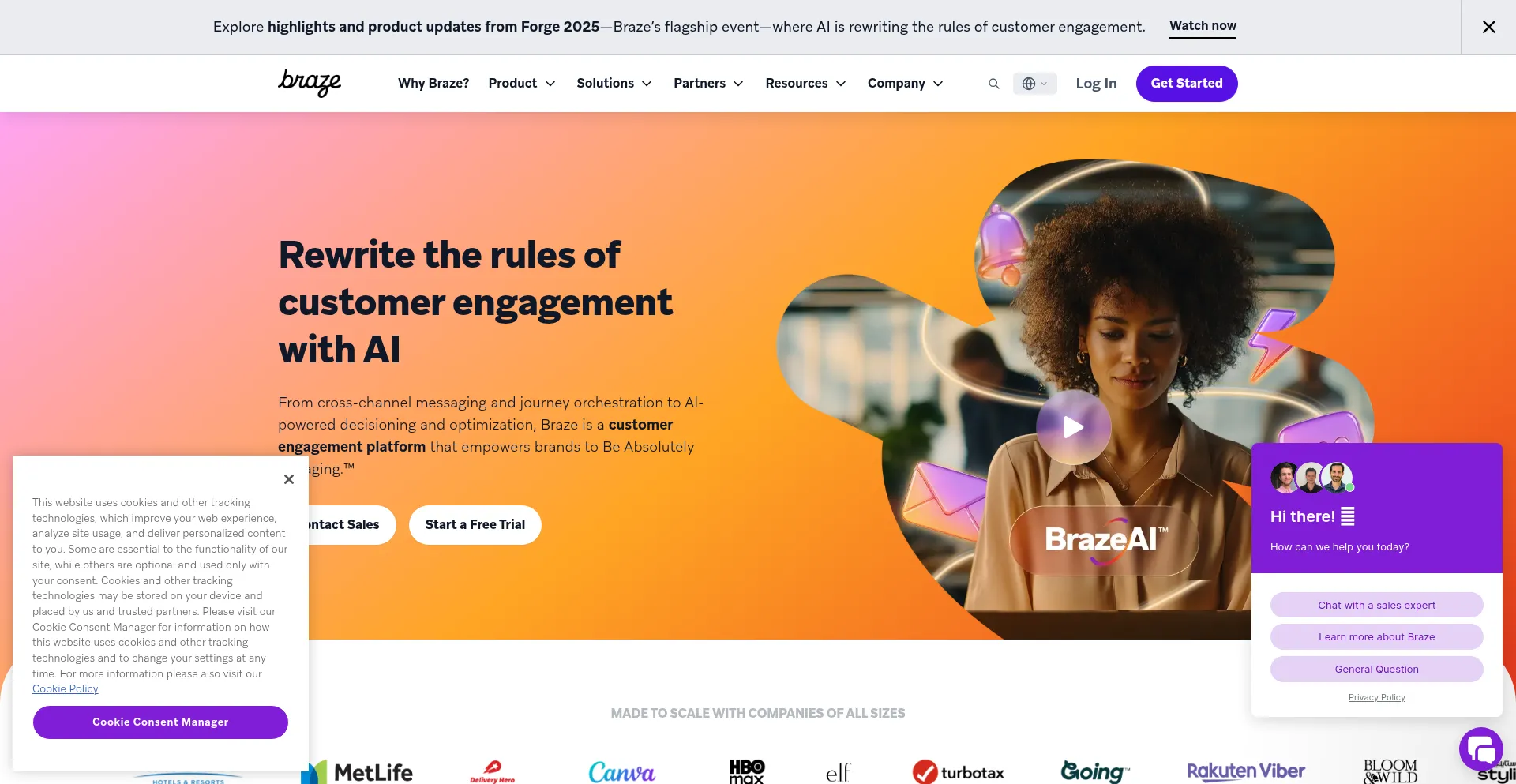The width and height of the screenshot is (1516, 784).
Task: Click the MetLife logo
Action: coord(357,771)
